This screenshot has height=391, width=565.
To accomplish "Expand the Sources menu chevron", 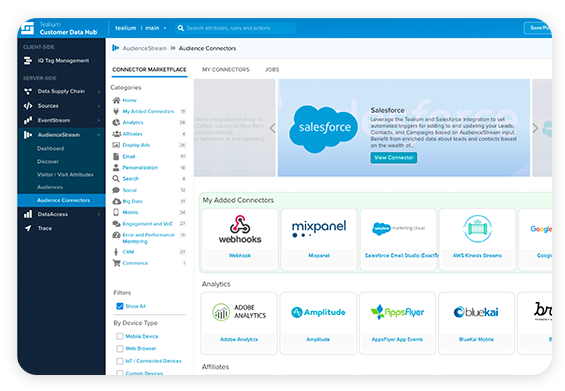I will (99, 106).
